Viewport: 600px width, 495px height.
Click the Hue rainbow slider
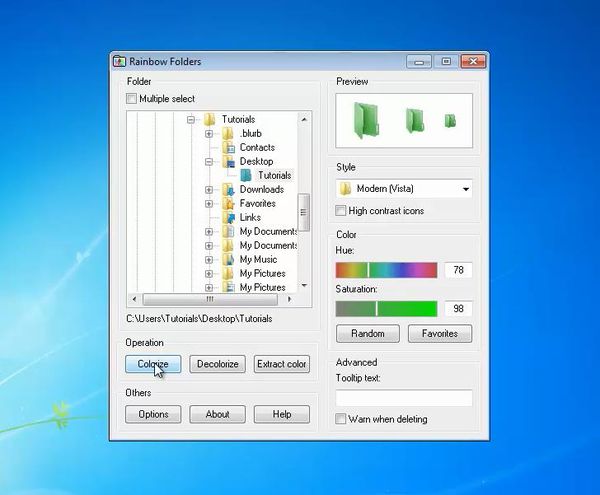tap(386, 270)
